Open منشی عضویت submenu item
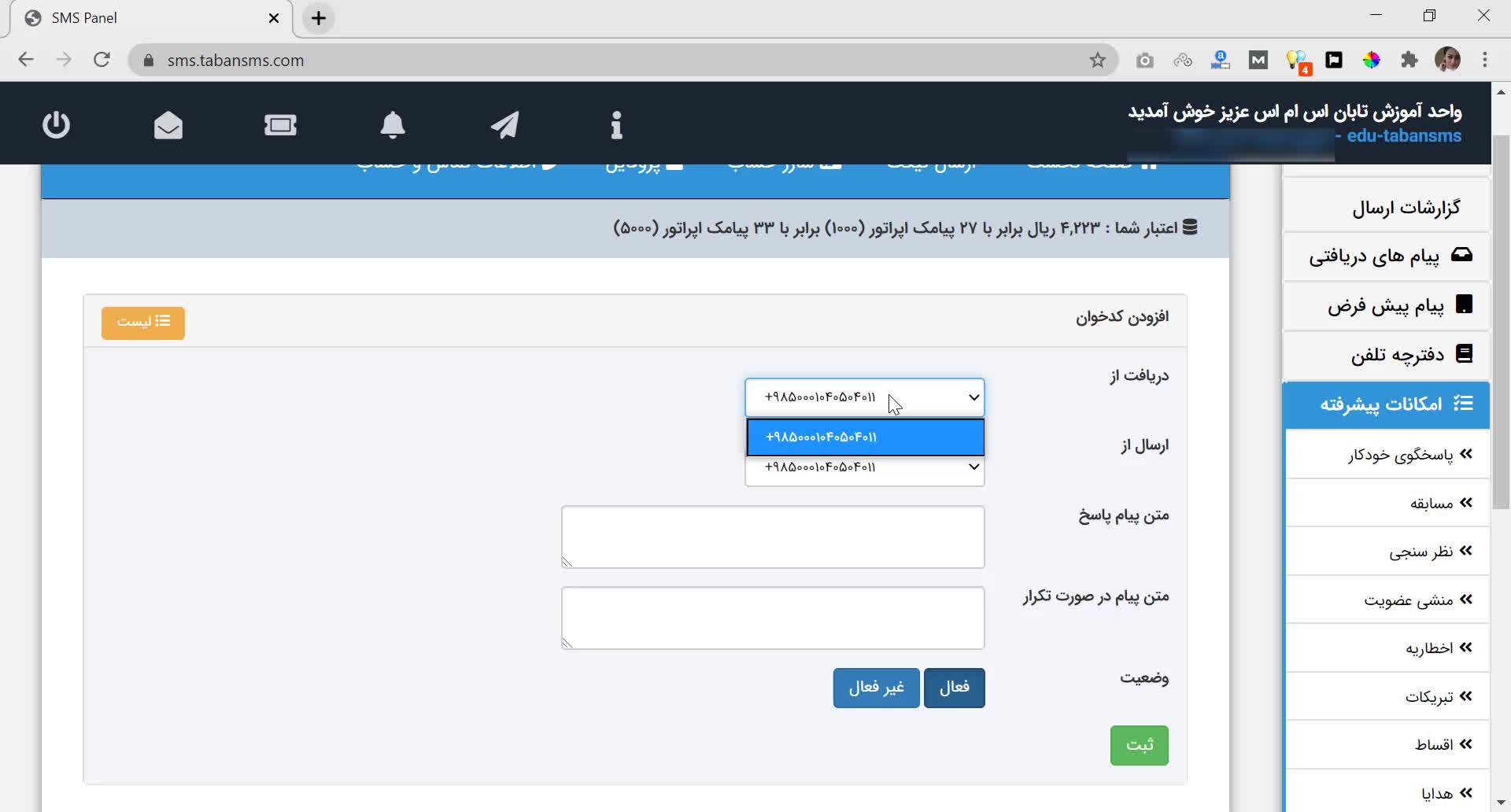Screen dimensions: 1511x812 [x=1387, y=600]
